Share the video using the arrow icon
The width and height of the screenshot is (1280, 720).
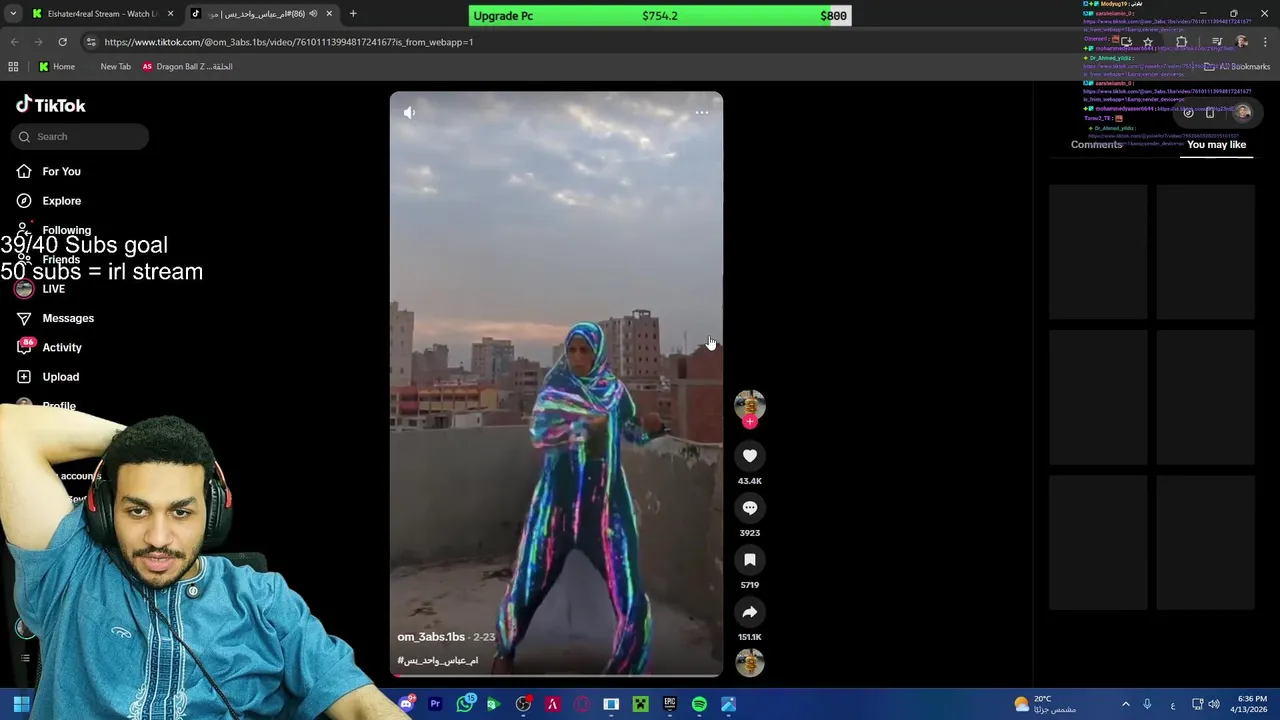click(749, 612)
